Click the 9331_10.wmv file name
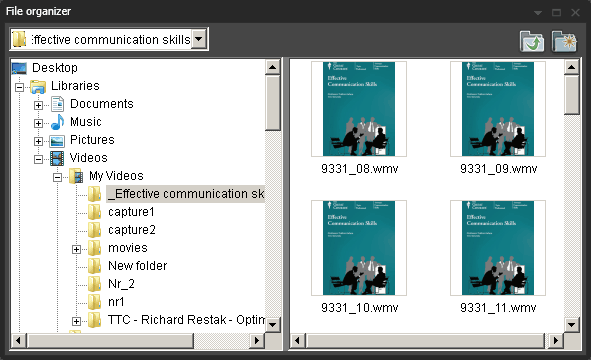Image resolution: width=591 pixels, height=360 pixels. [x=360, y=308]
